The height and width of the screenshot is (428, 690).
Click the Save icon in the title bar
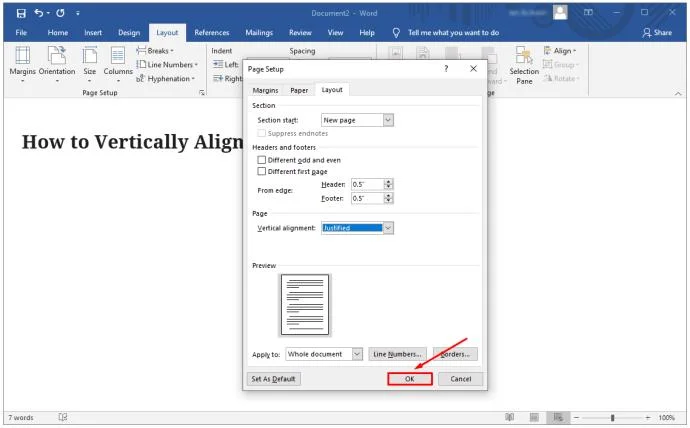coord(21,13)
